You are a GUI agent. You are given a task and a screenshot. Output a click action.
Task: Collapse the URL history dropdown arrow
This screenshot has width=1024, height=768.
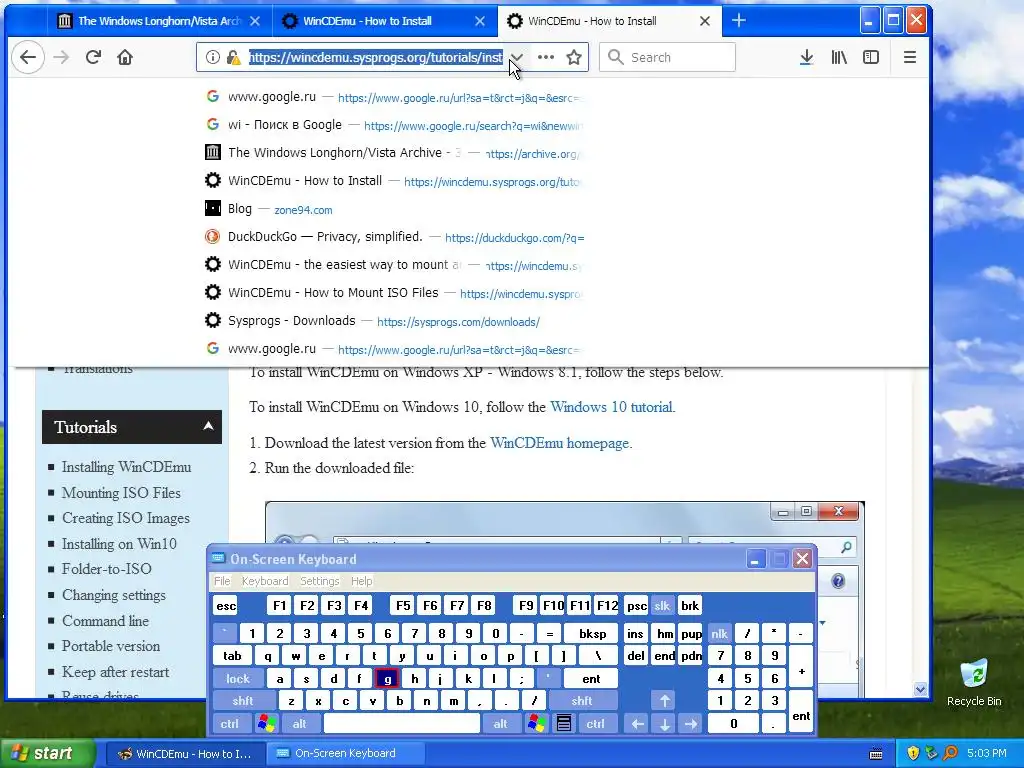pyautogui.click(x=516, y=57)
